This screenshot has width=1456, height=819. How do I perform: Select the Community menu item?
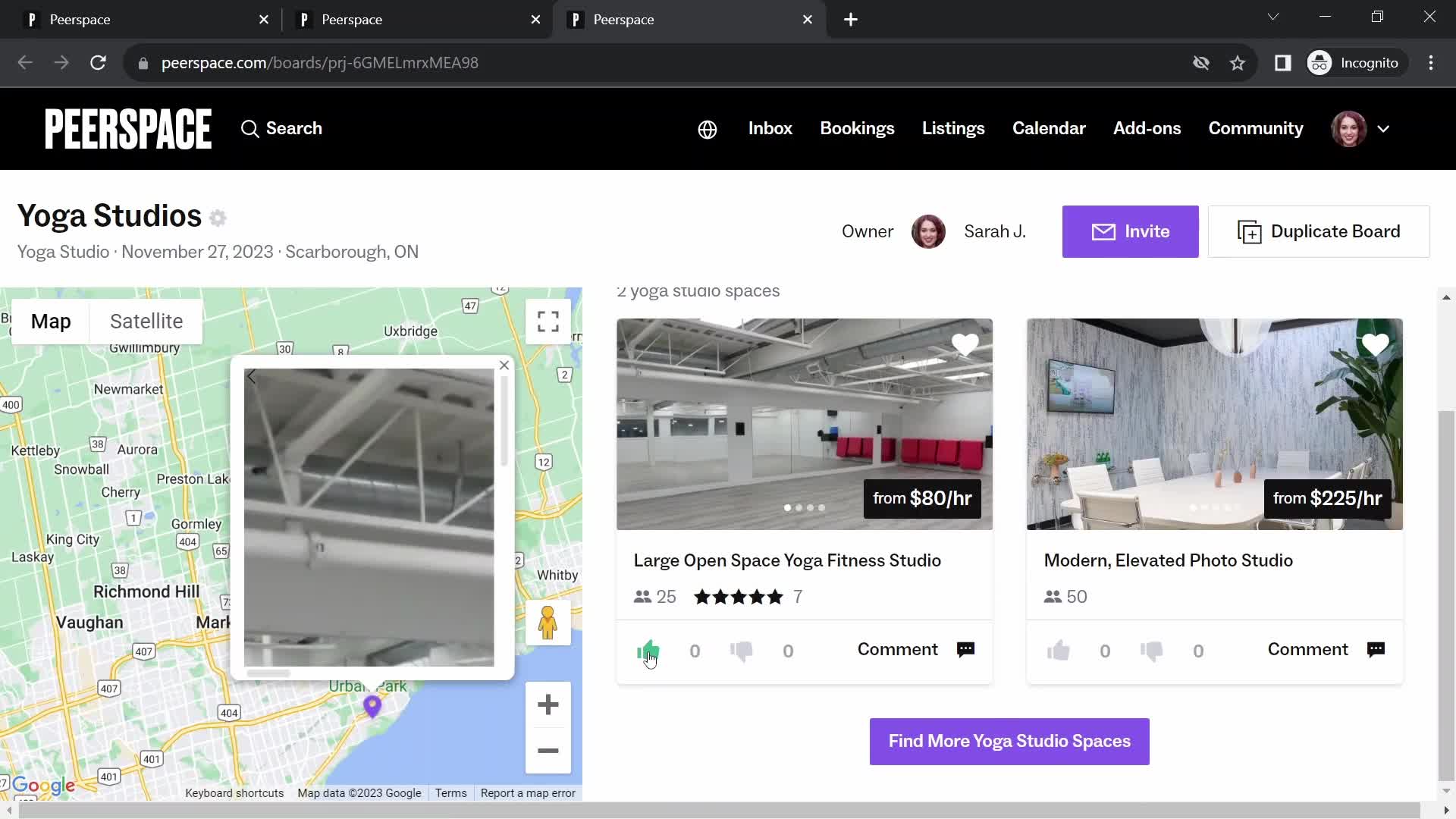tap(1256, 129)
